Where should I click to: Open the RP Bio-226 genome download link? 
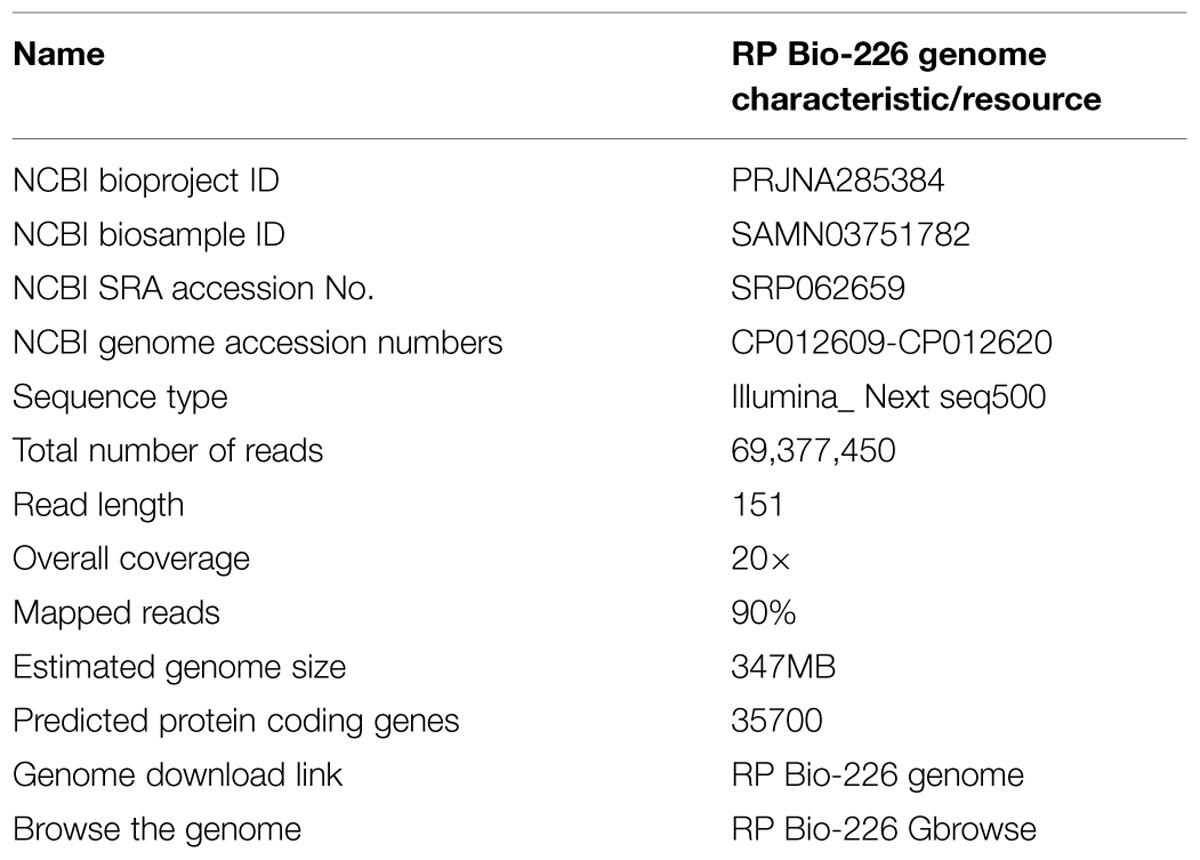(878, 775)
